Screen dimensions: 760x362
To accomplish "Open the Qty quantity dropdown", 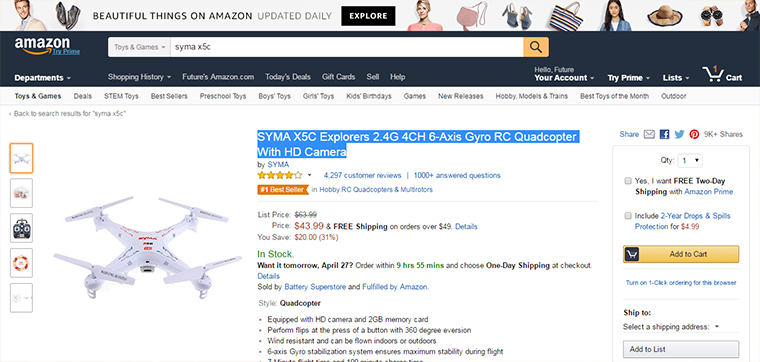I will click(x=691, y=160).
